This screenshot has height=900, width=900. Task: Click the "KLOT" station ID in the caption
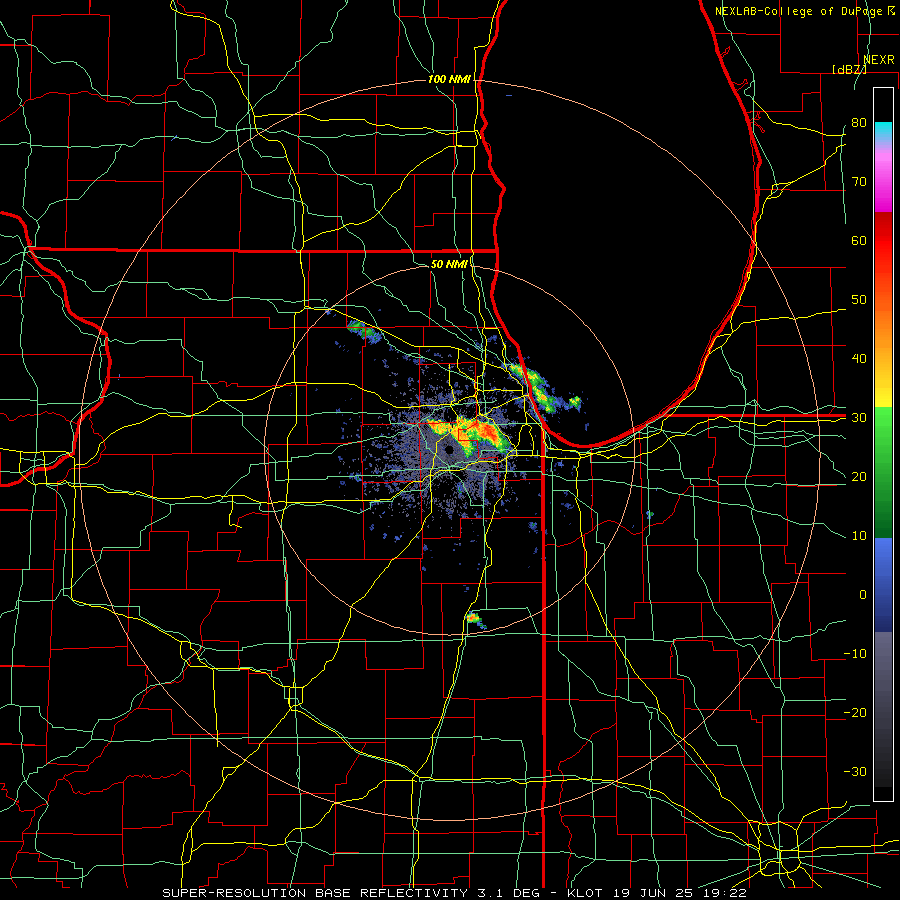click(x=585, y=893)
